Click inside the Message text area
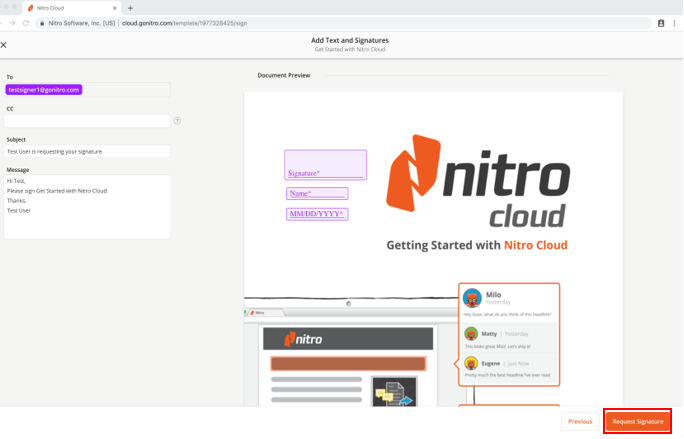Image resolution: width=684 pixels, height=439 pixels. pos(87,207)
